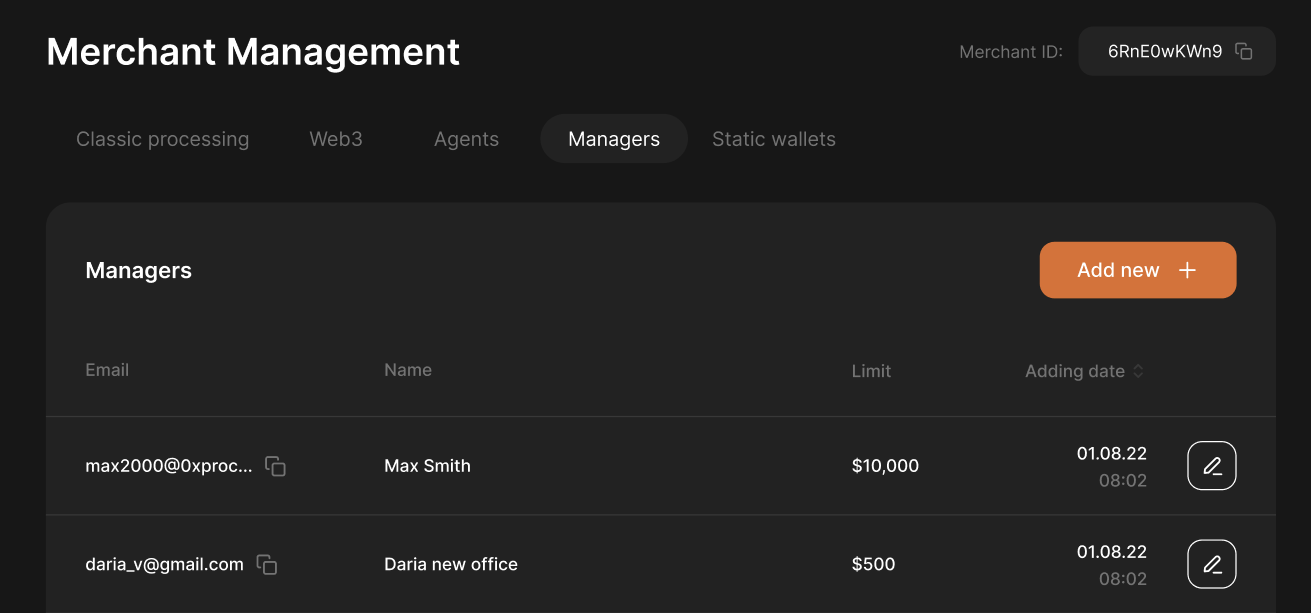Edit the Daria new office manager

(x=1211, y=565)
